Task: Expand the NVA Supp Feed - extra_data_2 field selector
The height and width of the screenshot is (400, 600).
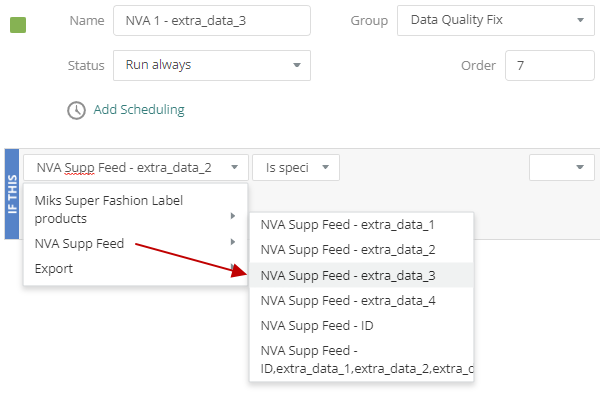Action: [136, 168]
